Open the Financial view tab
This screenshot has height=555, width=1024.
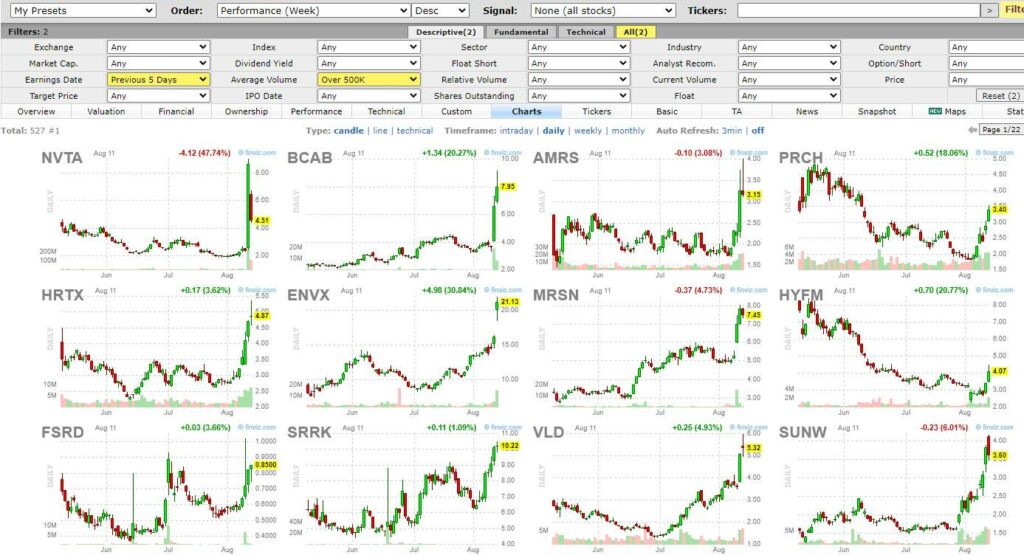coord(176,112)
